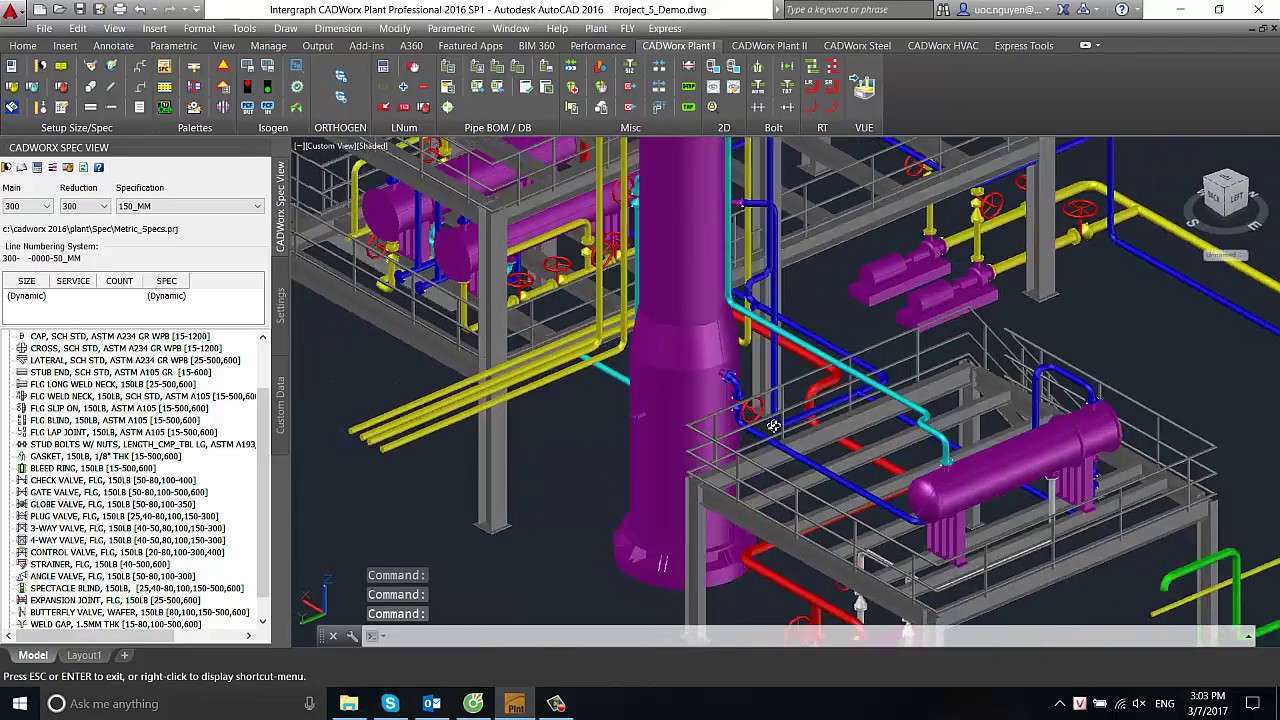
Task: Select GATE VALVE, FLG, 150LB component
Action: (x=118, y=492)
